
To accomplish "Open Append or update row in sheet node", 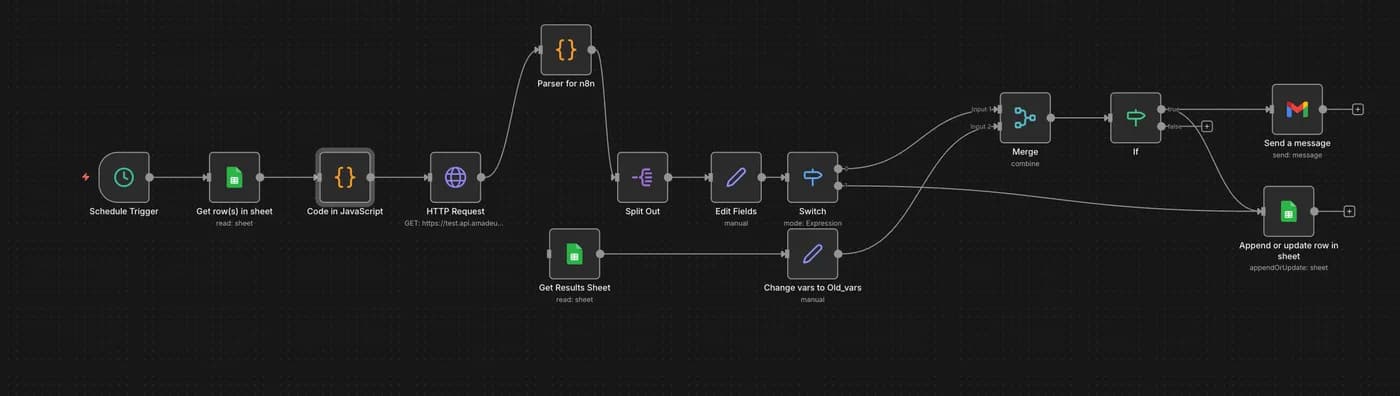I will [1289, 211].
